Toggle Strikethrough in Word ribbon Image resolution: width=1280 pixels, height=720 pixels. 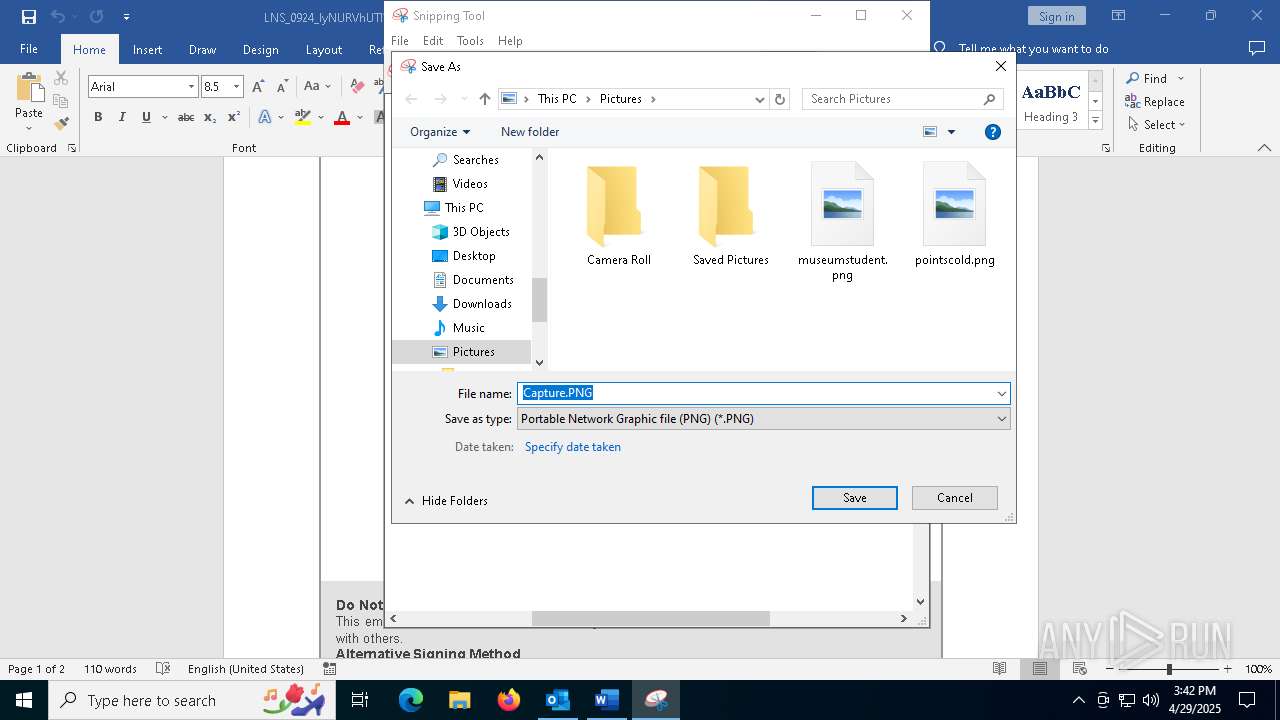coord(185,117)
